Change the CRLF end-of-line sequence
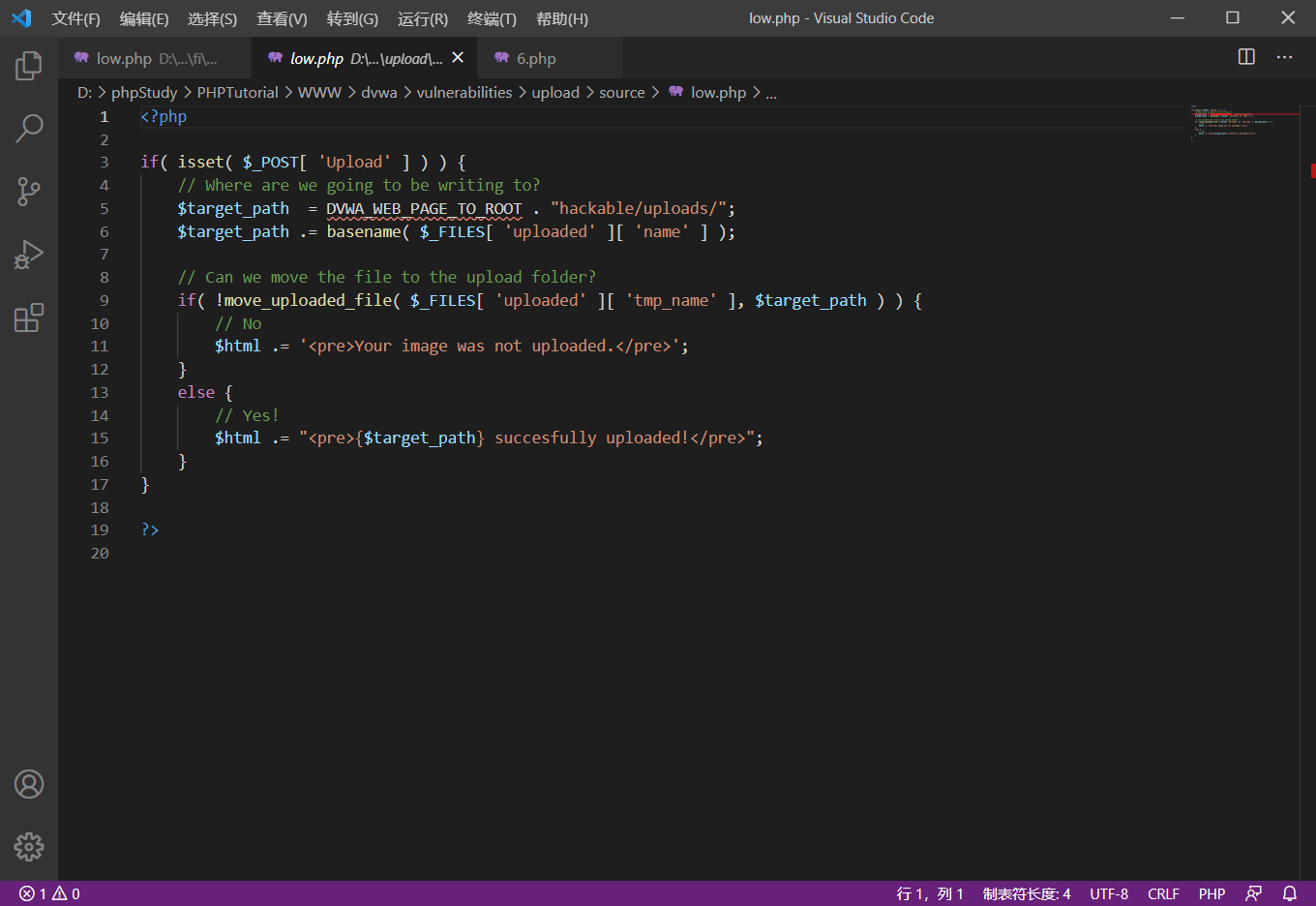The height and width of the screenshot is (906, 1316). click(x=1163, y=893)
